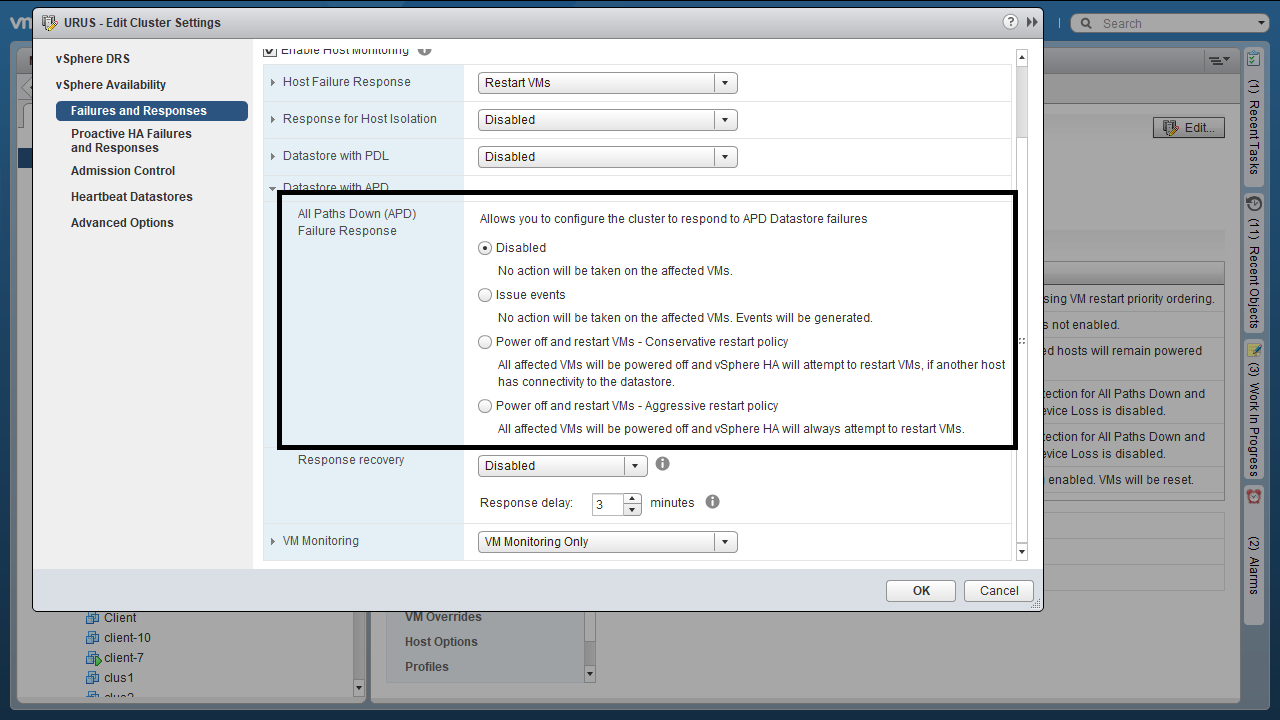Click the OK button
The image size is (1280, 720).
(920, 591)
